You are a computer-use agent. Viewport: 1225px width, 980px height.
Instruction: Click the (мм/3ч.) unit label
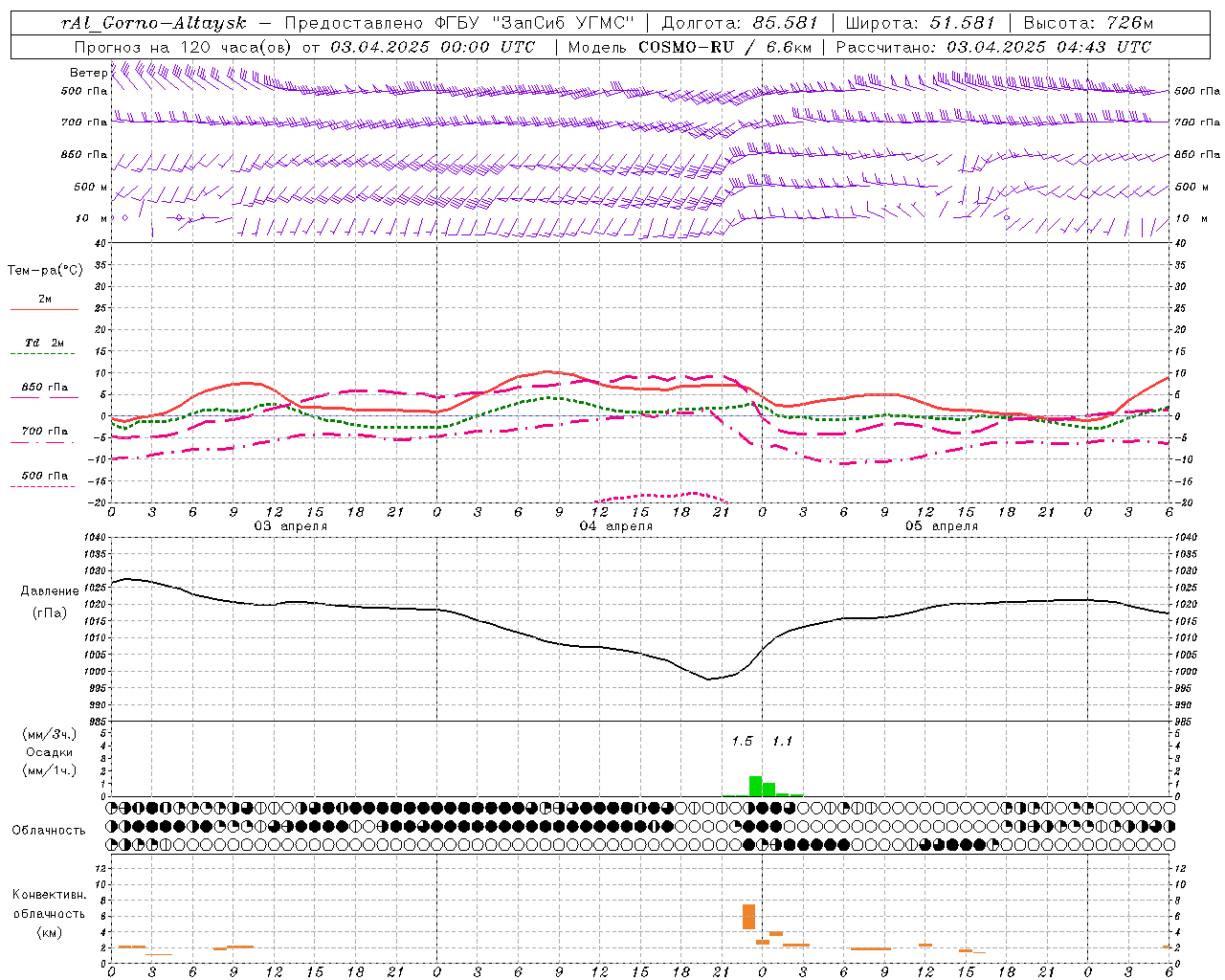50,734
